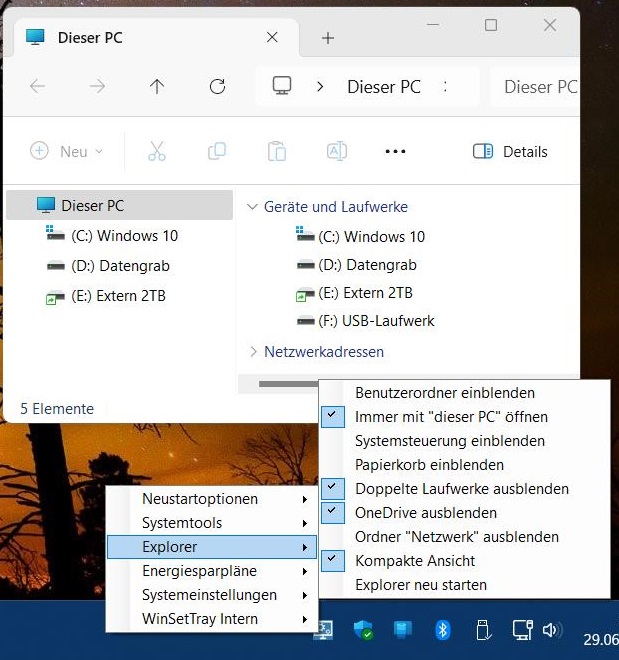Open the three-dots more options menu

point(396,151)
